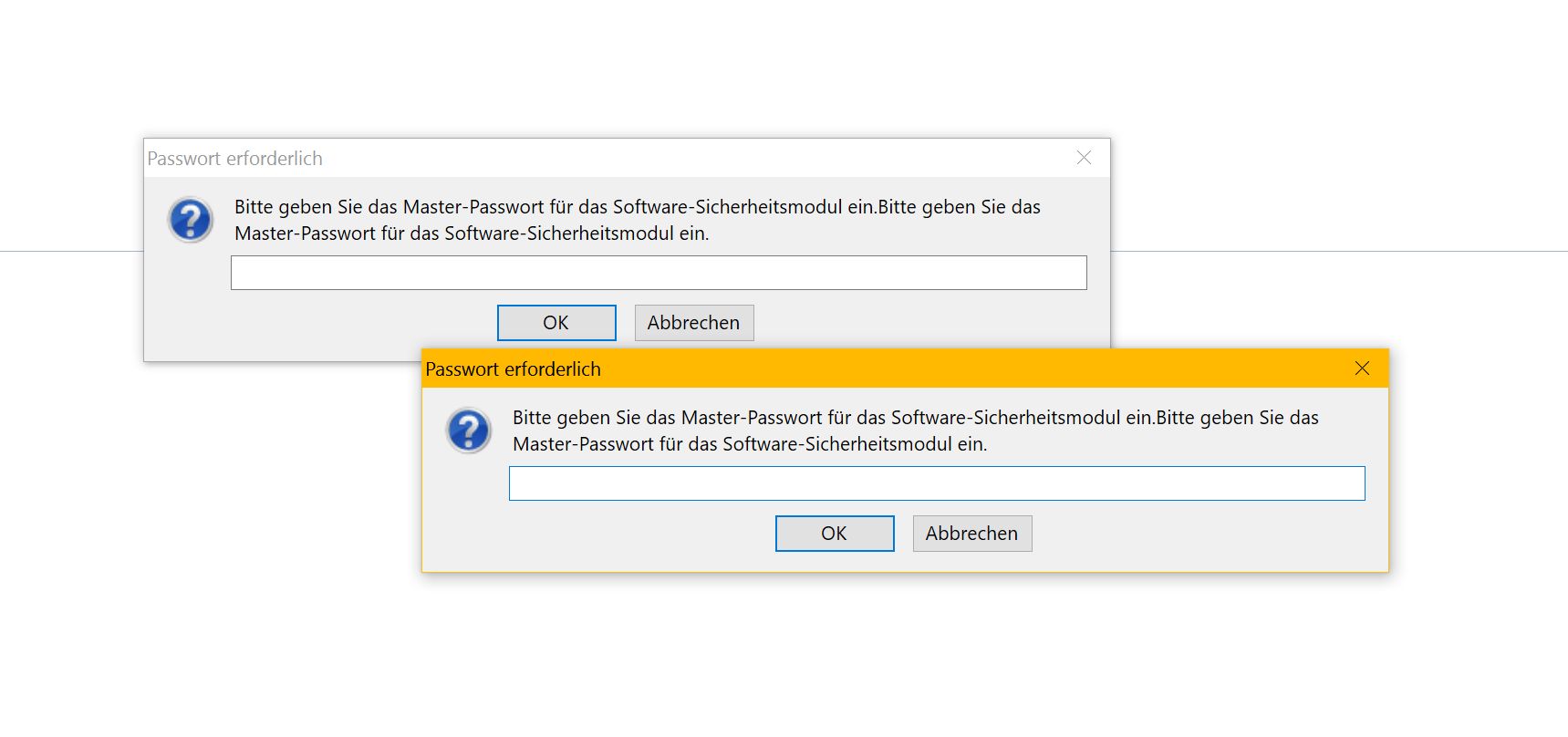Cancel the background dialog with Abbrechen
1568x737 pixels.
(x=693, y=323)
